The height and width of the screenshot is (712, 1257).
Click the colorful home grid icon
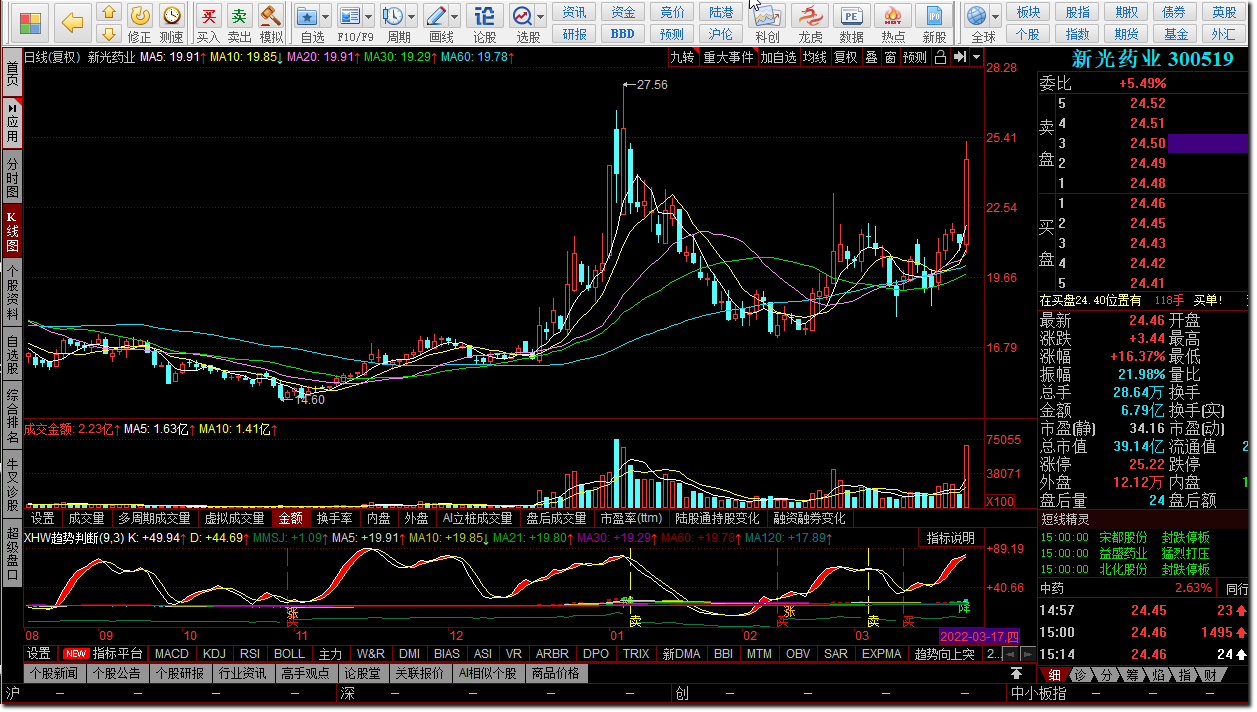(31, 22)
